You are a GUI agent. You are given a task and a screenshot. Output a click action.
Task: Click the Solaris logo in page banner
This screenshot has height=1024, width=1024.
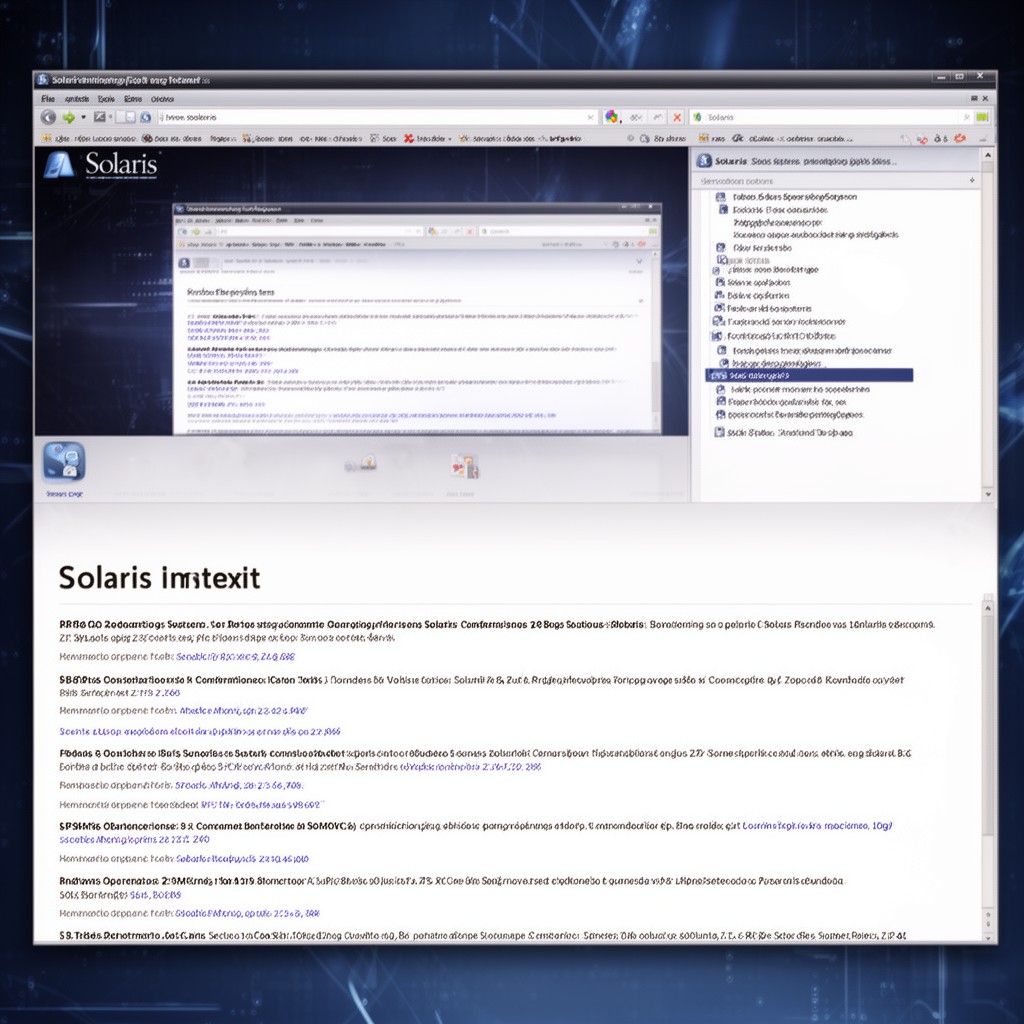pyautogui.click(x=102, y=165)
